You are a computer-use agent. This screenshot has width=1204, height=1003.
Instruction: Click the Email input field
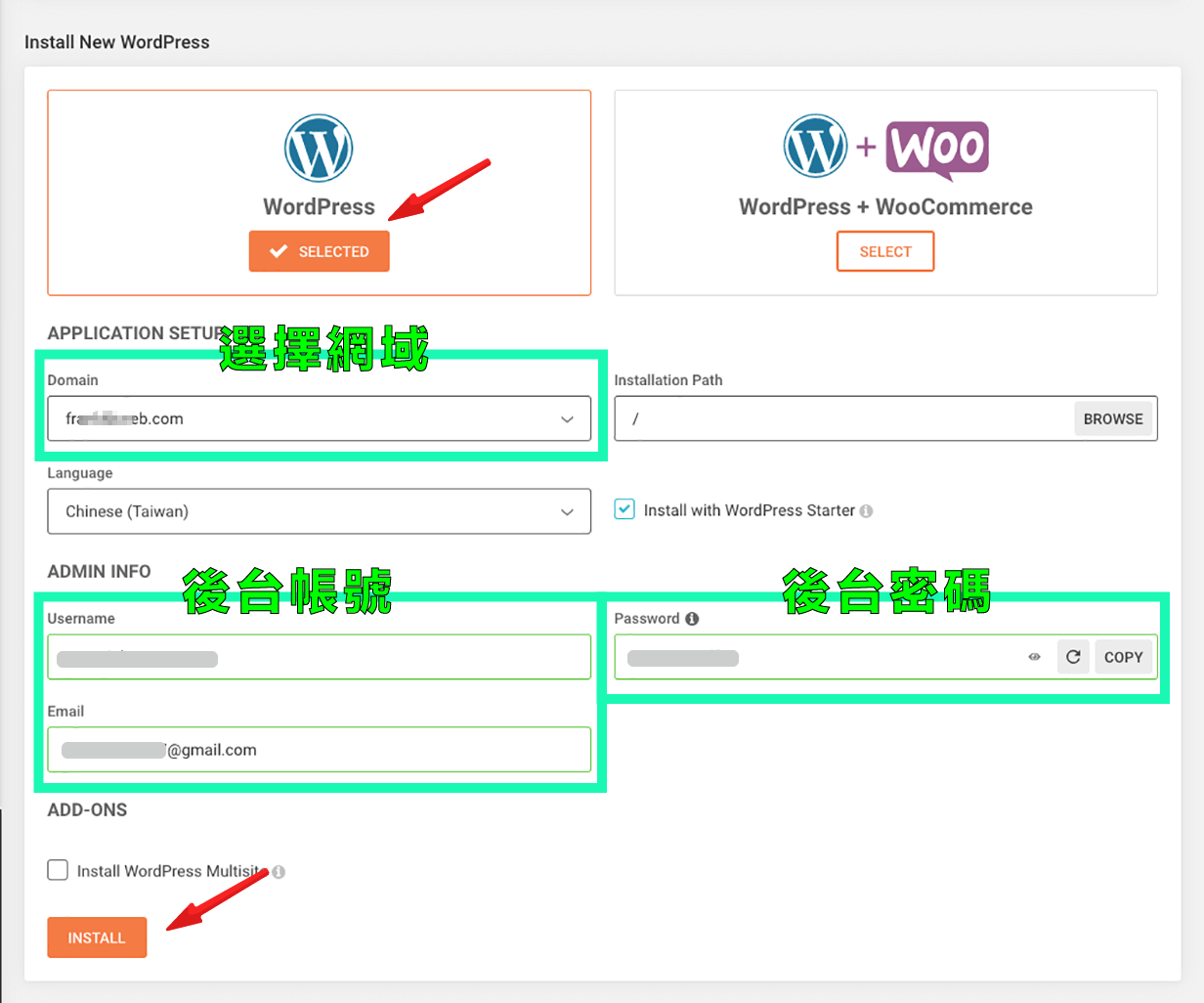click(319, 750)
